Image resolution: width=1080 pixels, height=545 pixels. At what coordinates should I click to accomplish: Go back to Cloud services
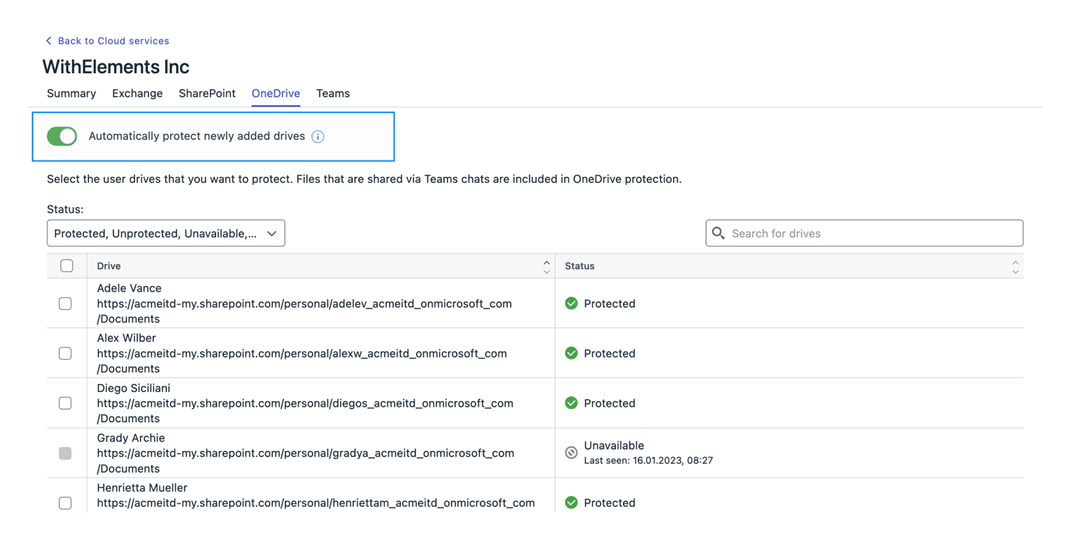click(x=114, y=41)
